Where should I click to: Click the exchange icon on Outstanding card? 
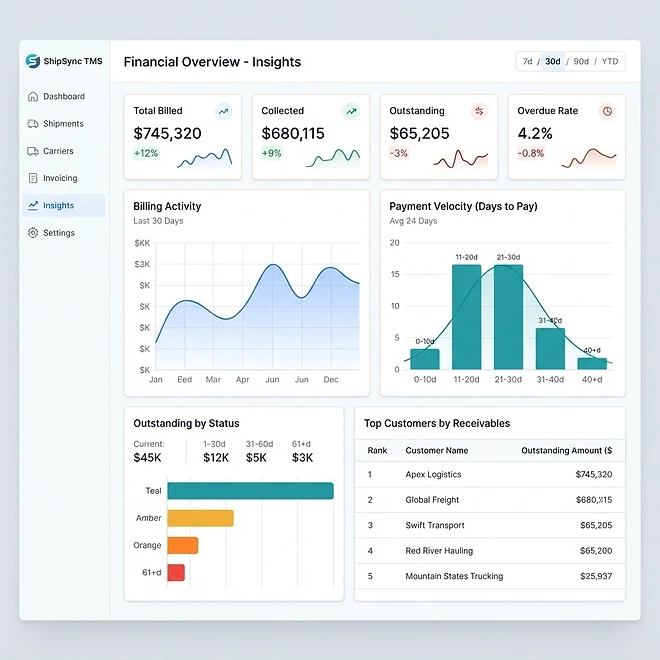pos(479,111)
